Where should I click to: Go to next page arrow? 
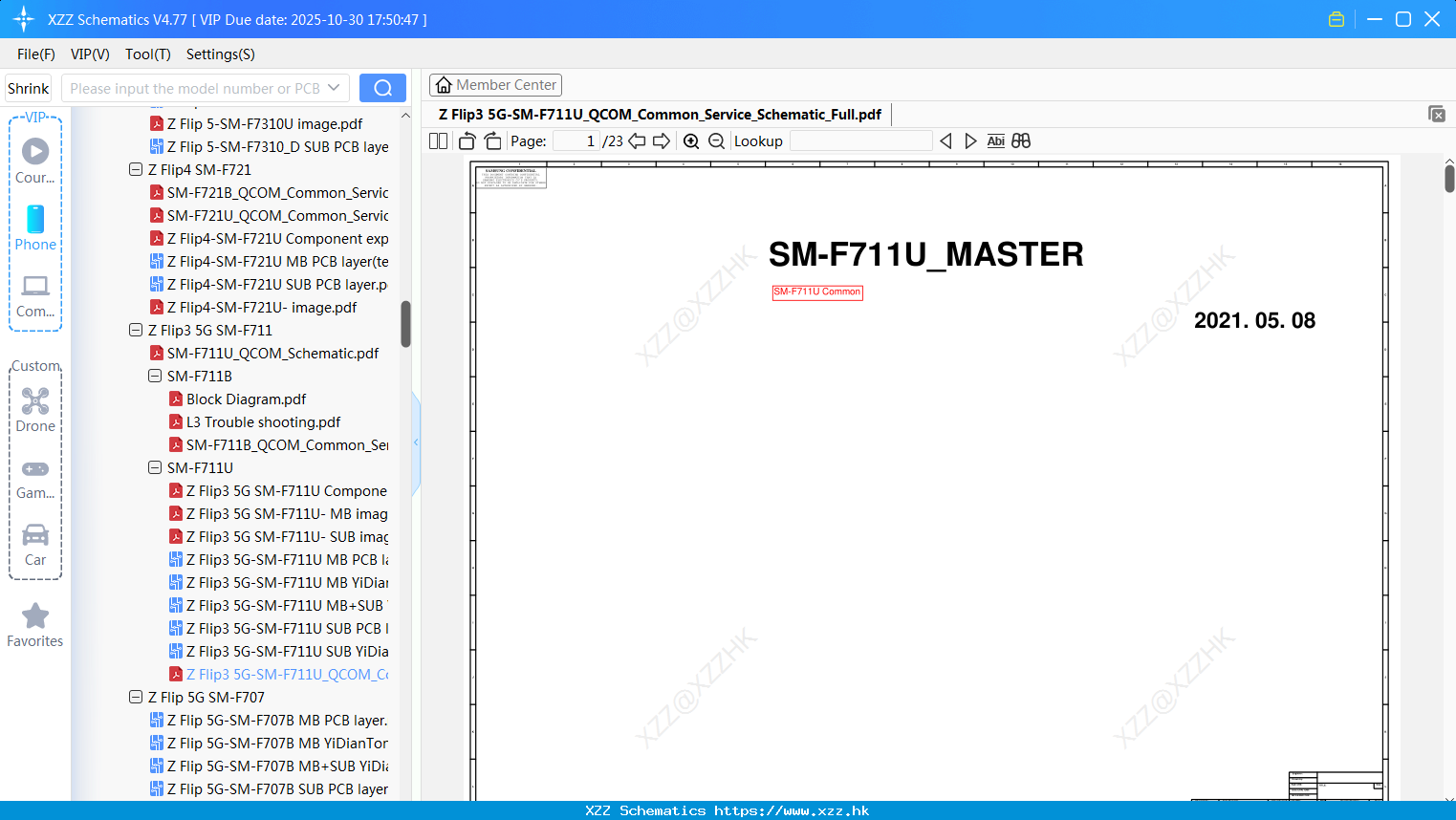pos(662,140)
